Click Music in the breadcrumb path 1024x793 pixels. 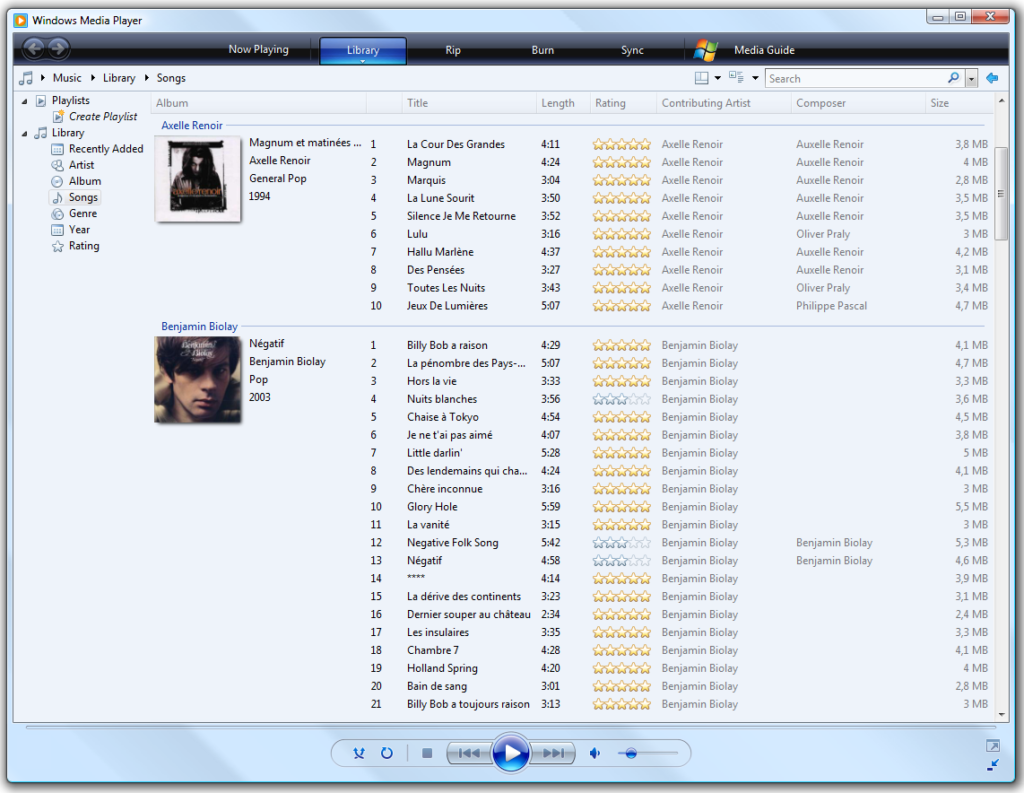(67, 78)
